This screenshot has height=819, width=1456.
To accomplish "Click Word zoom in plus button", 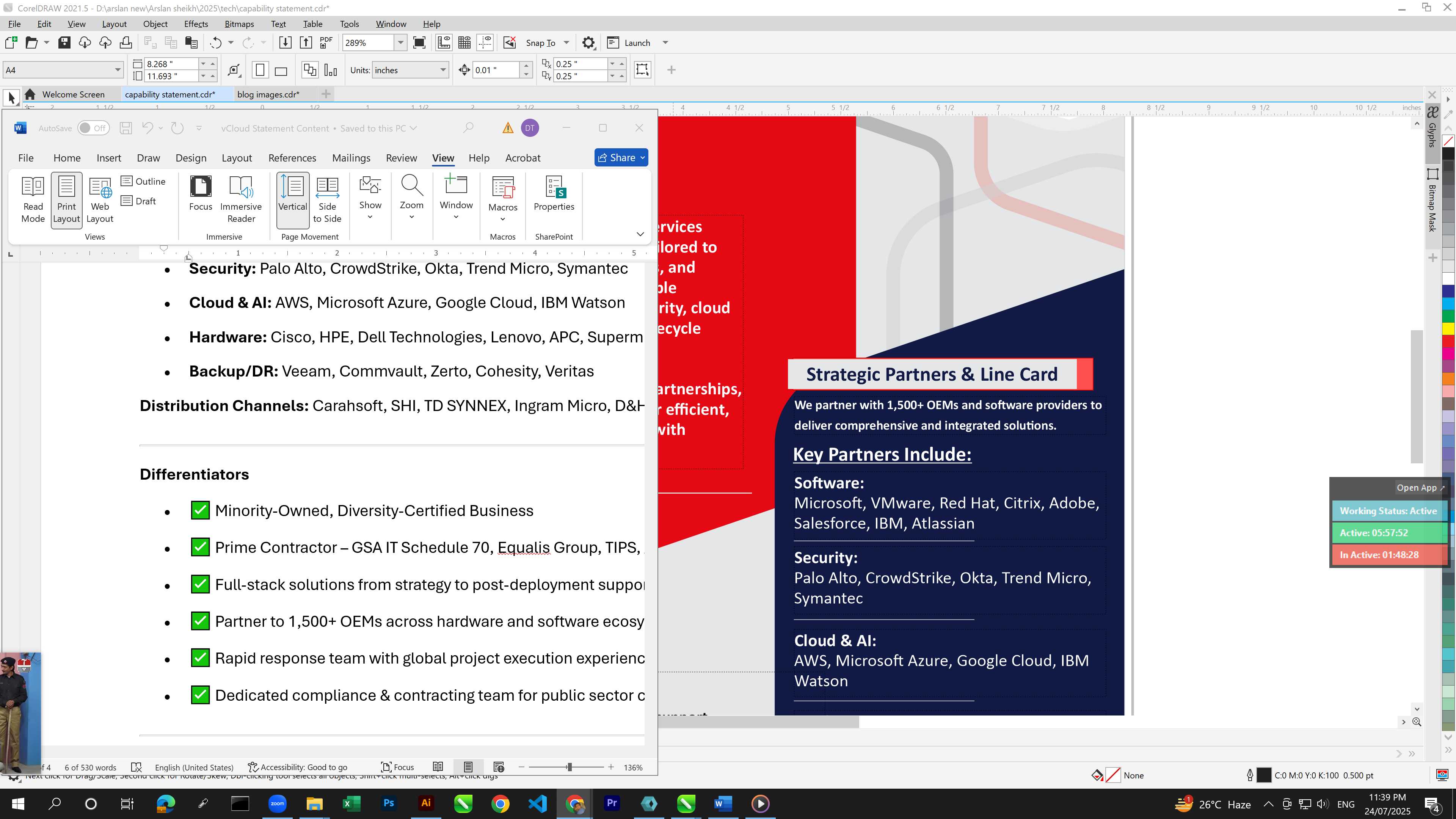I will tap(611, 767).
